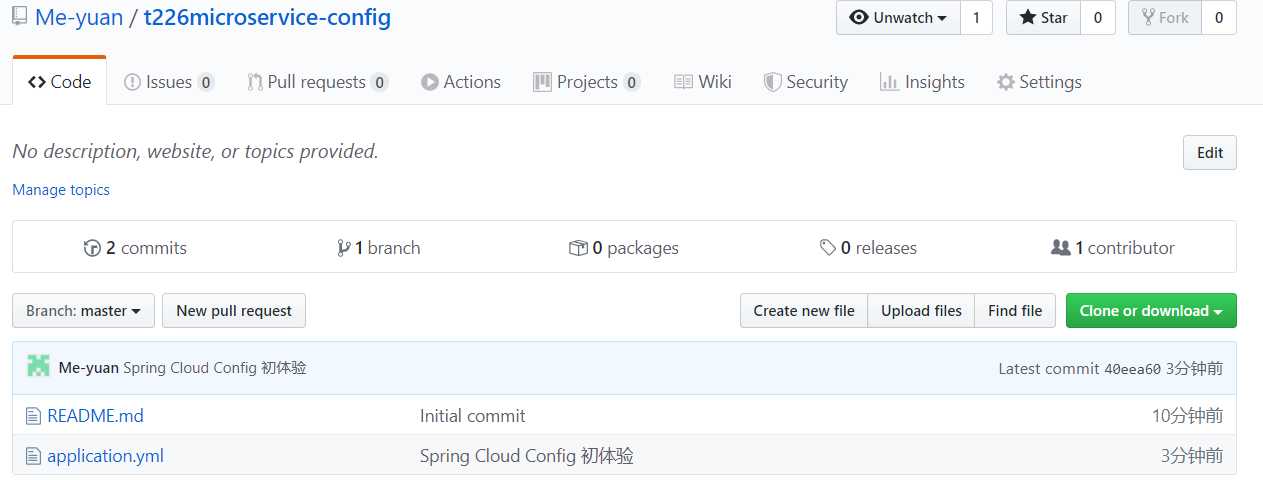Click the branch icon beside 1 branch
Viewport: 1263px width, 480px height.
point(344,248)
